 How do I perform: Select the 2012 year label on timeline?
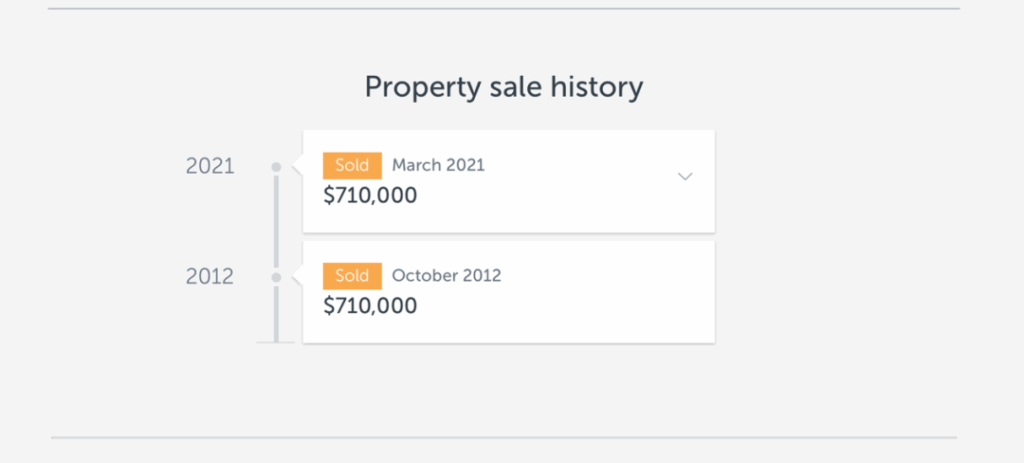coord(210,277)
